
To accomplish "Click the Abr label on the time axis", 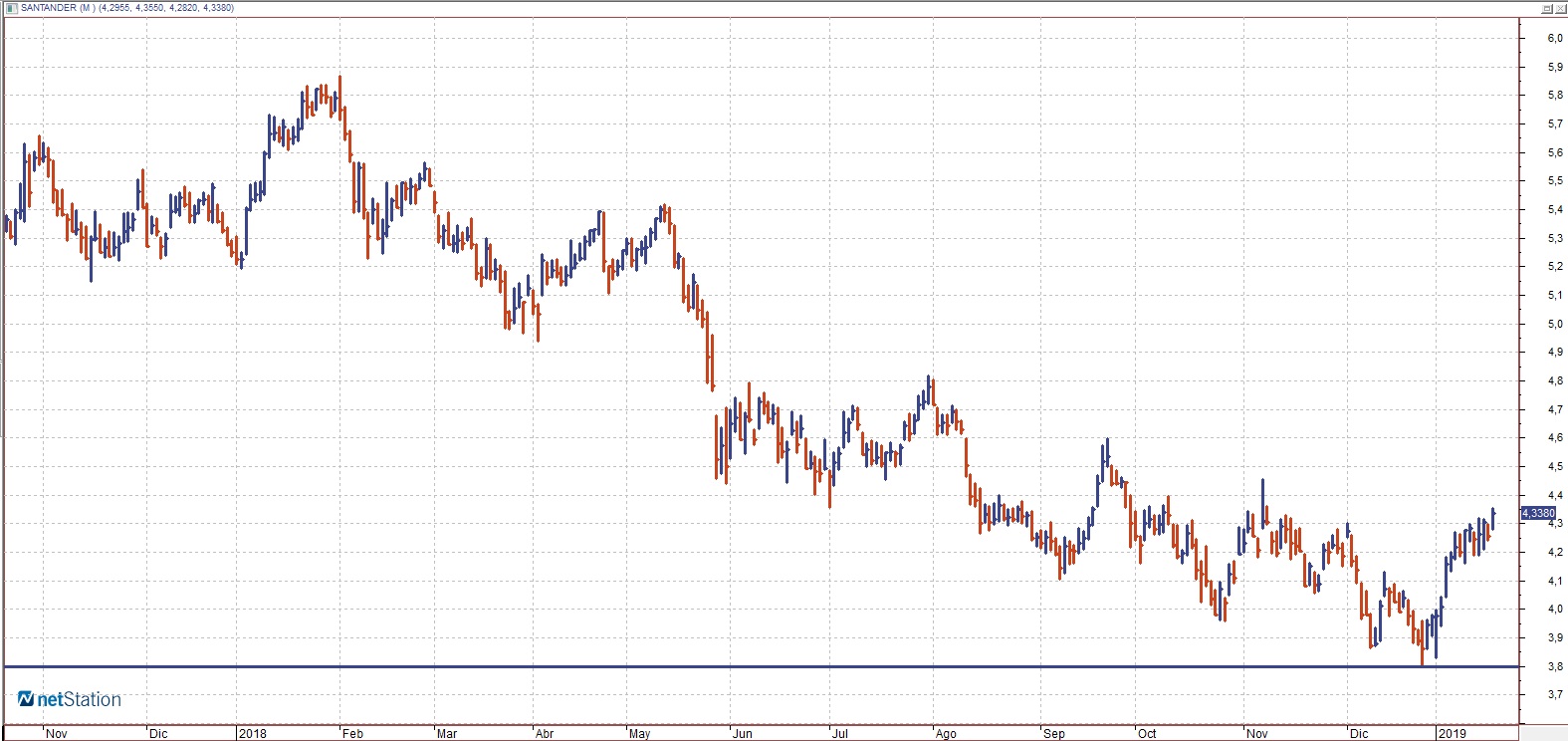I will [x=545, y=734].
